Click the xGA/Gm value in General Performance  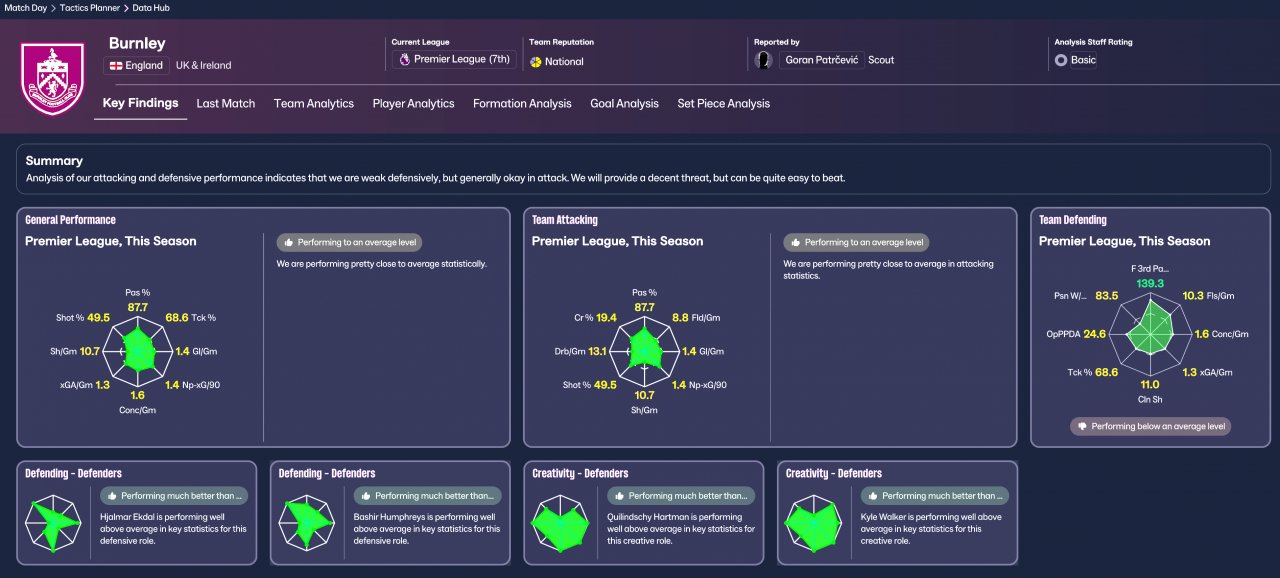click(103, 385)
